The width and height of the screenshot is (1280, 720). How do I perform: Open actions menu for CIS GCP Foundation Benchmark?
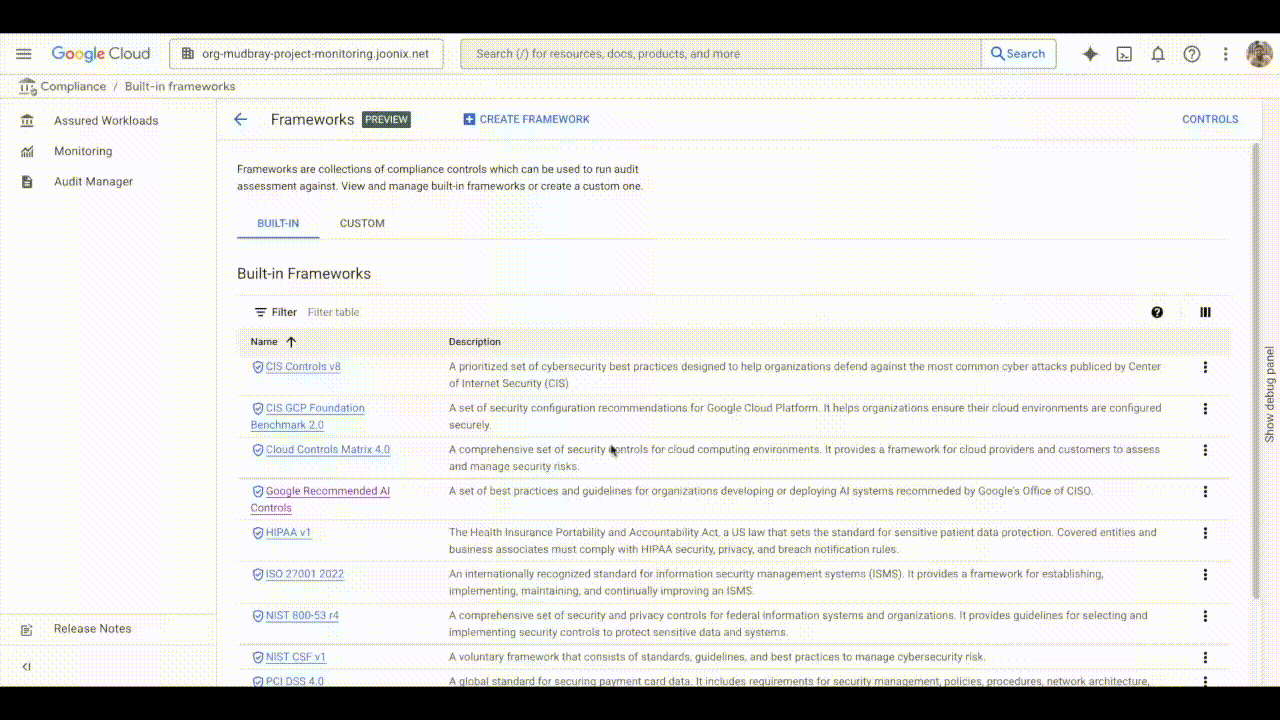1205,408
